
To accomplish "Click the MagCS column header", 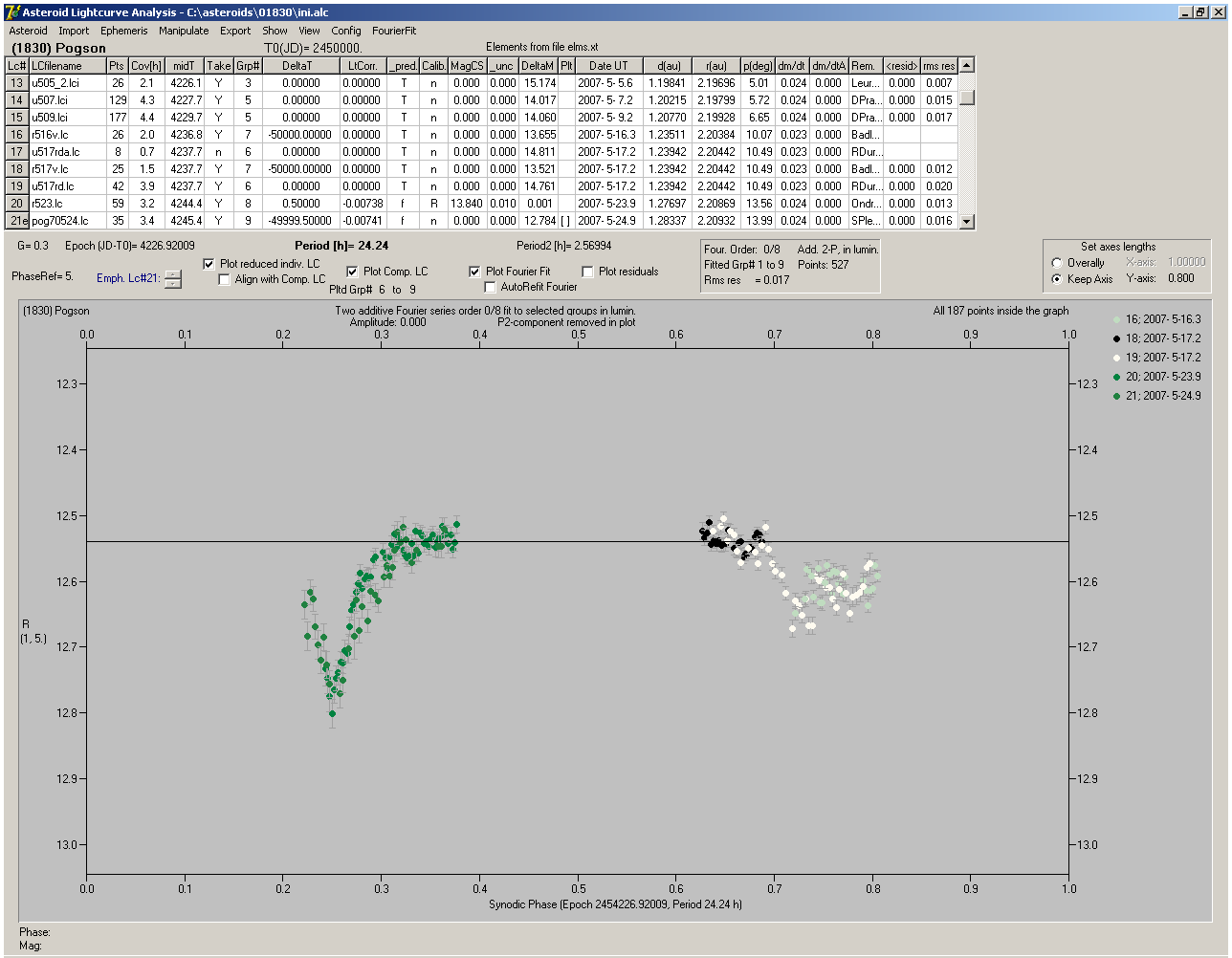I will [467, 66].
